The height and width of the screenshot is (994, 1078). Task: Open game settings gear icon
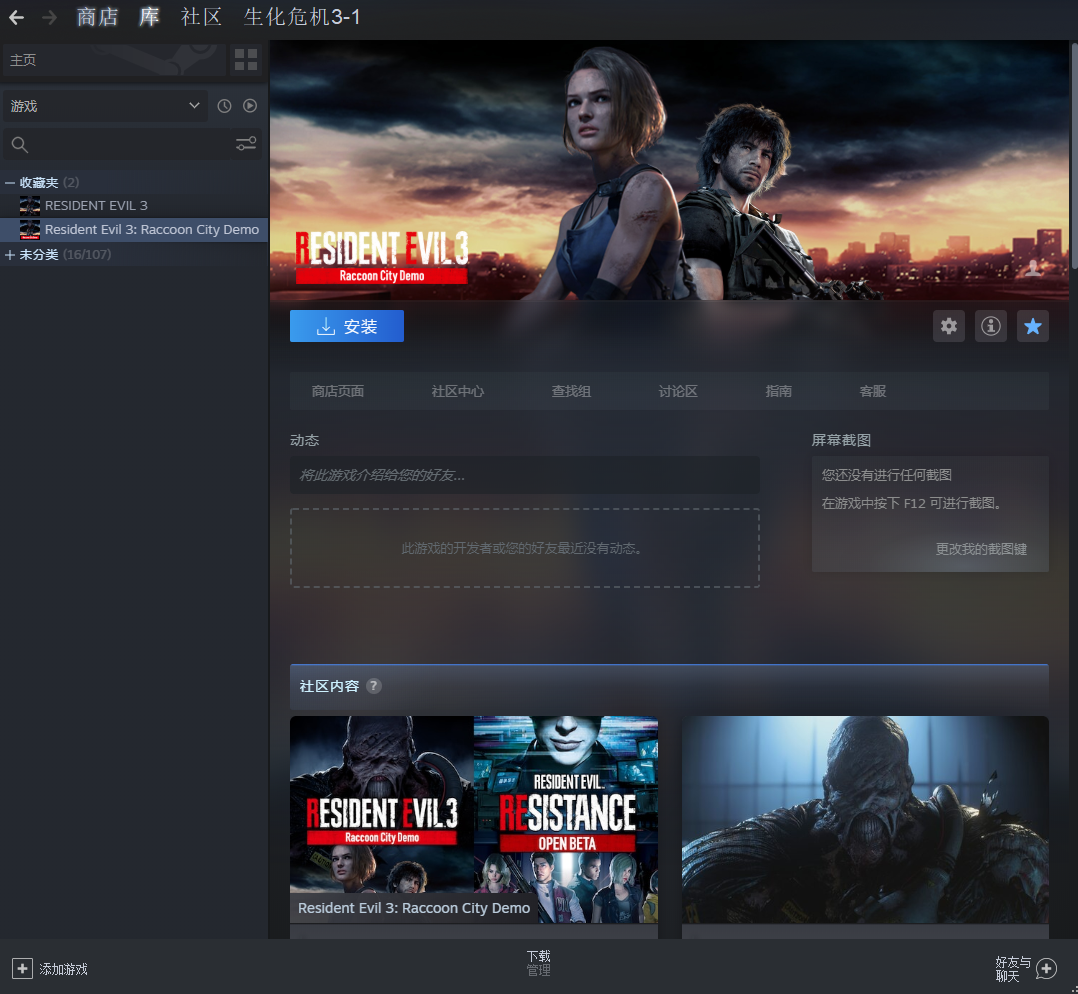(949, 326)
